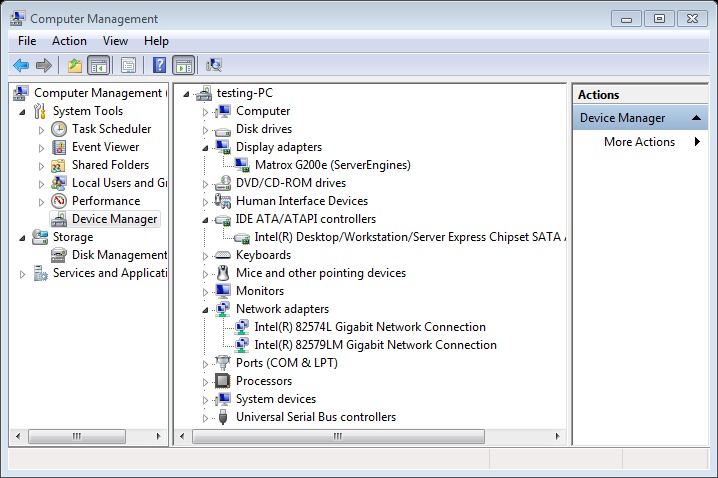Viewport: 718px width, 478px height.
Task: Open the View menu
Action: 115,41
